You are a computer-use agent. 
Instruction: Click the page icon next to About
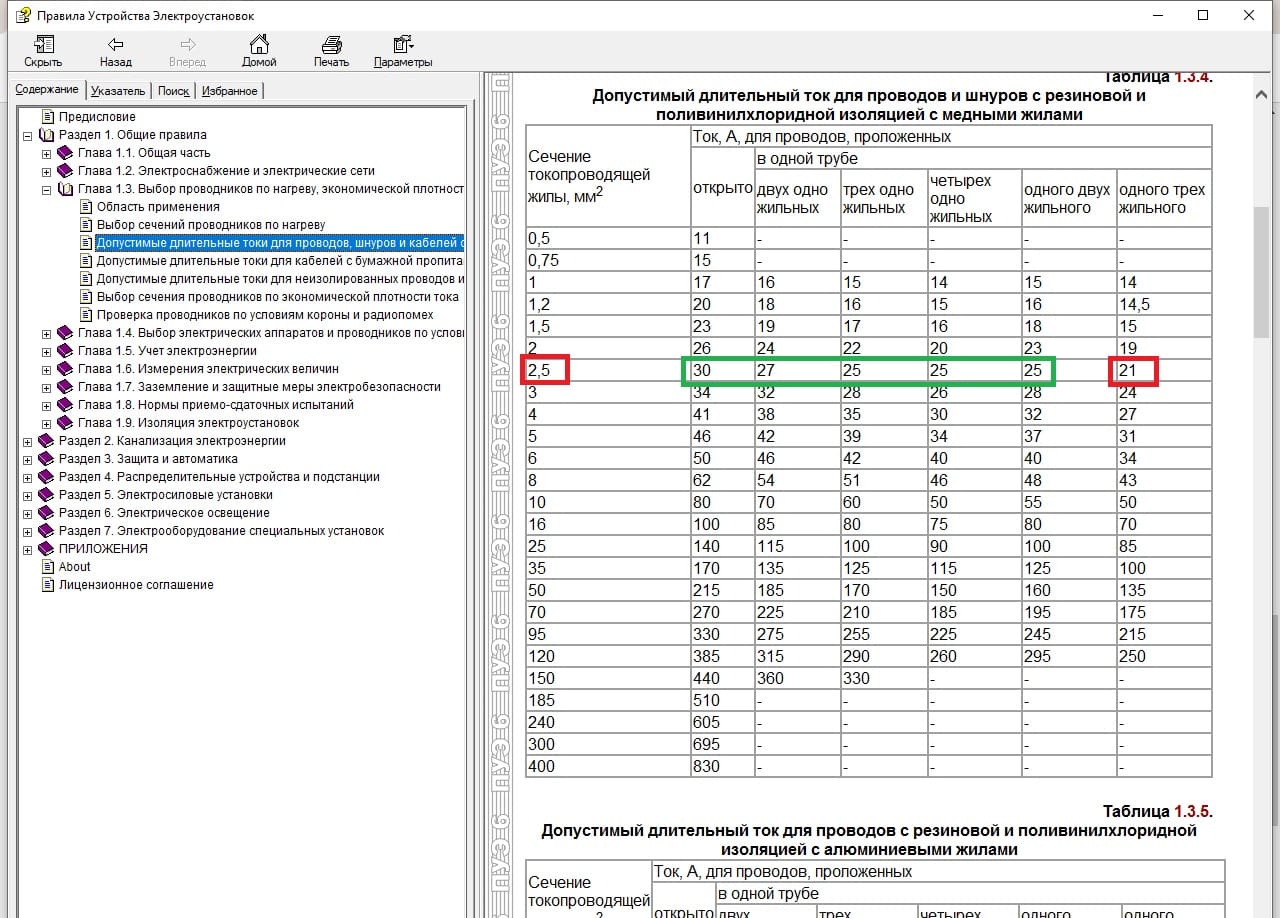47,567
